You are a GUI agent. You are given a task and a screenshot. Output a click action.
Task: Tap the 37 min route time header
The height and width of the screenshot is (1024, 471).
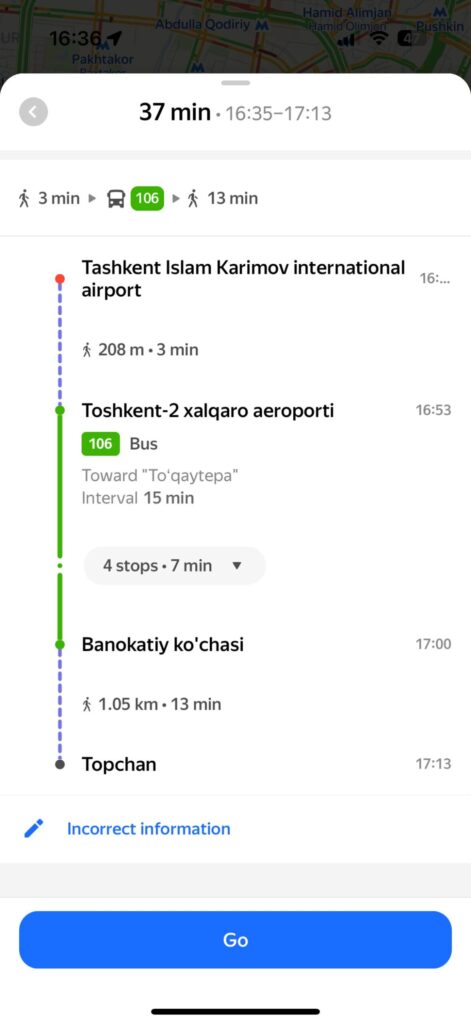click(174, 112)
